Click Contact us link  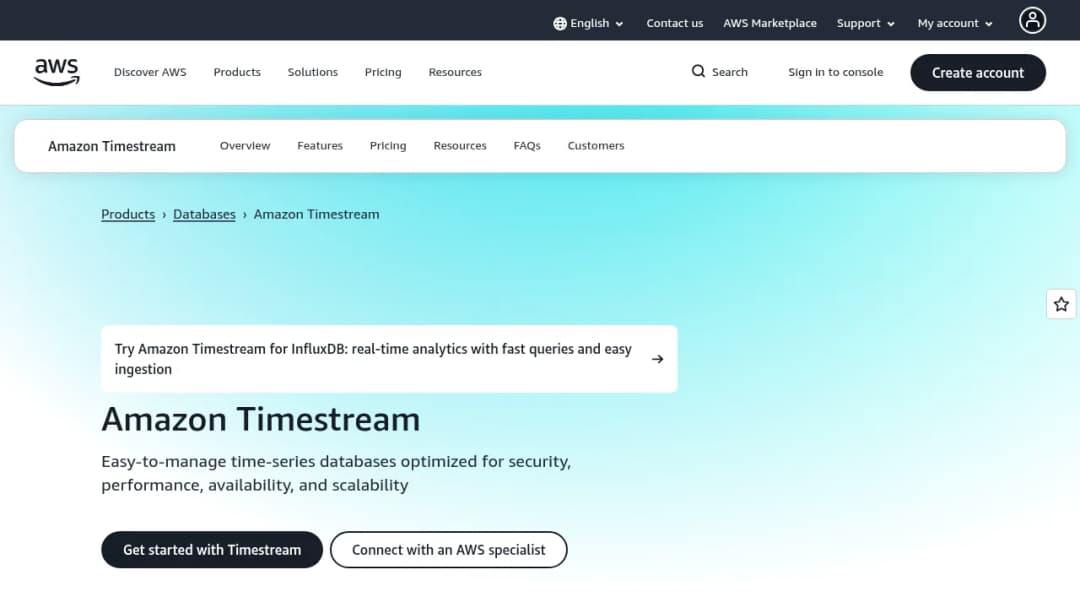click(674, 23)
